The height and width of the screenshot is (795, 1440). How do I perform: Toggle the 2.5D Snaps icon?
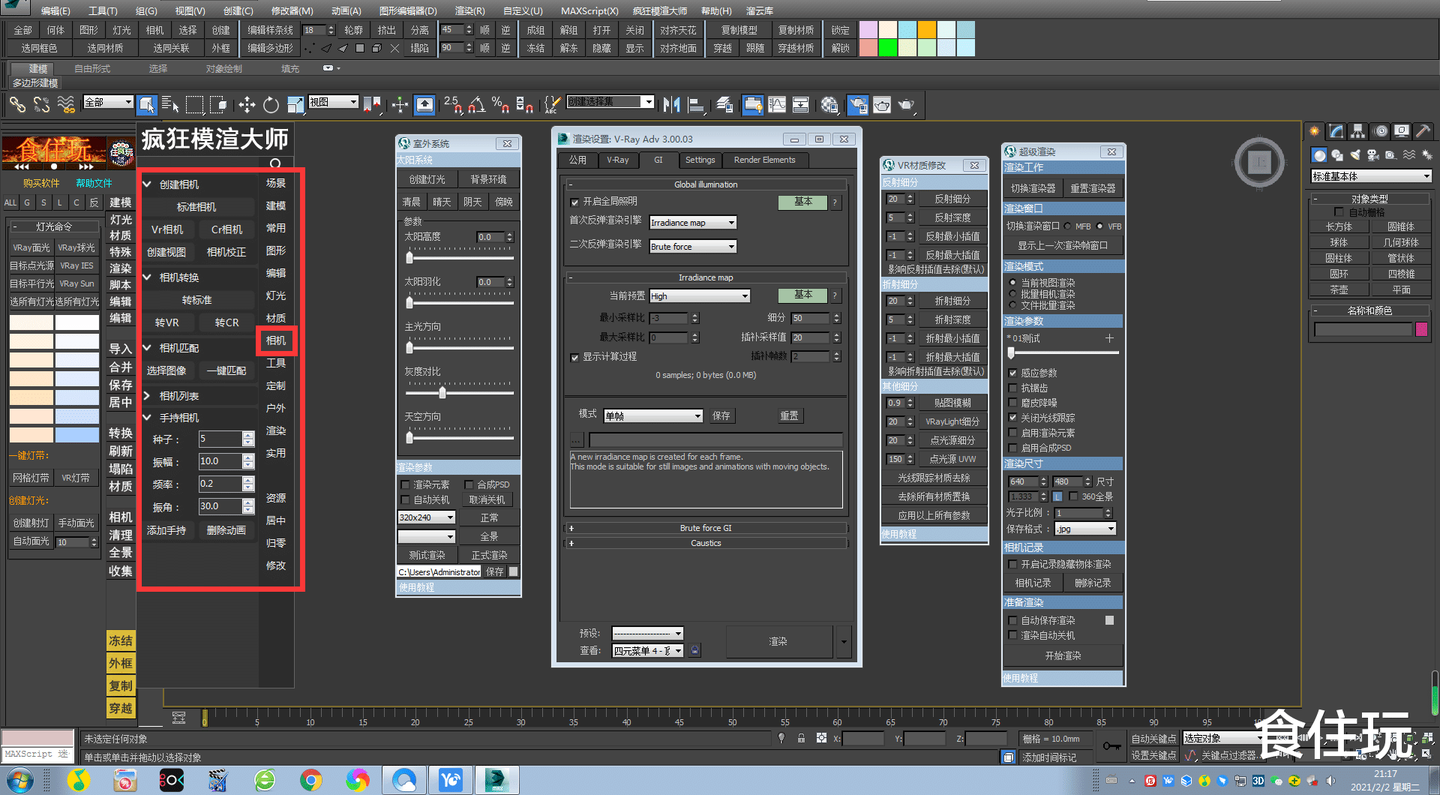(452, 103)
